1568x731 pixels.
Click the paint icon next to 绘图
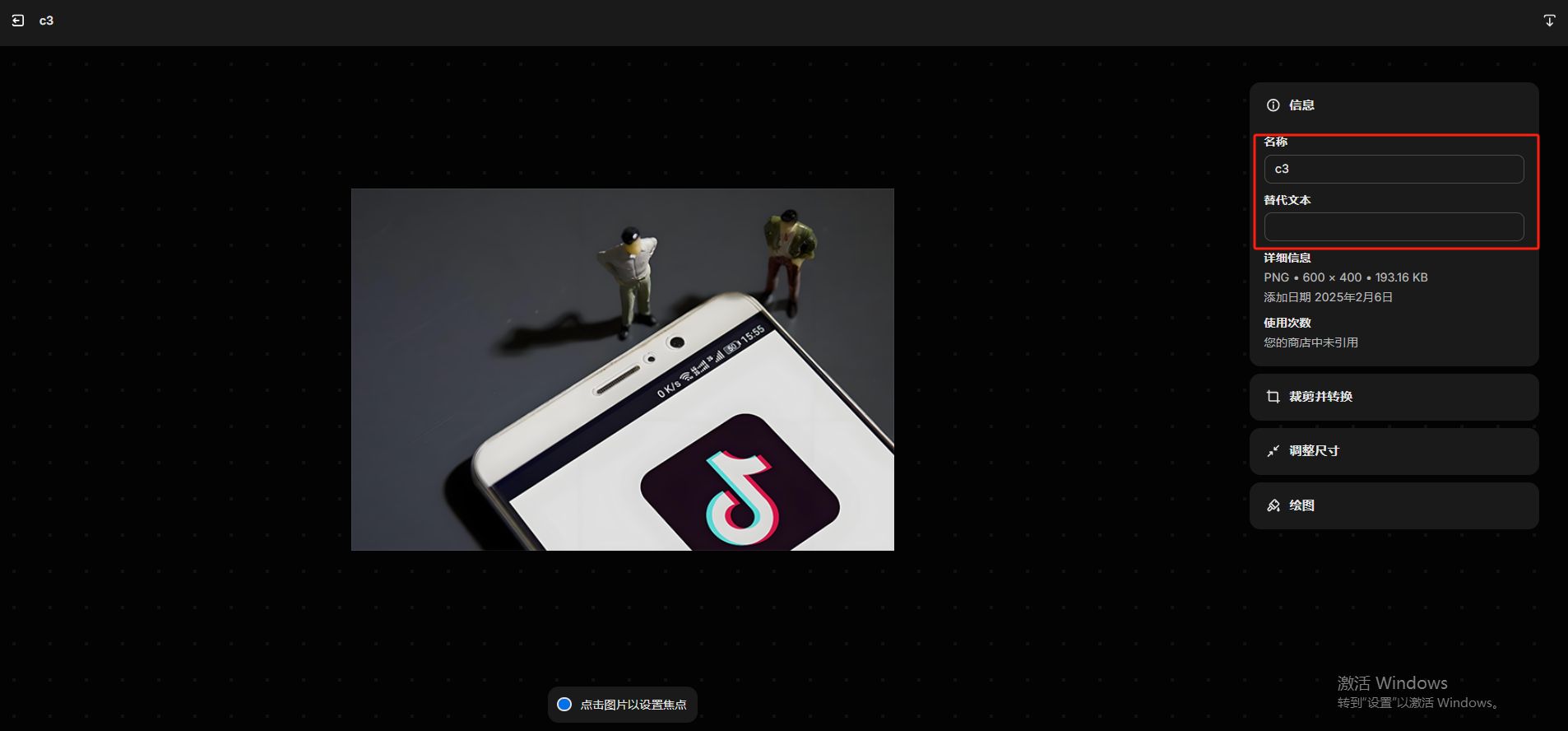(x=1273, y=505)
